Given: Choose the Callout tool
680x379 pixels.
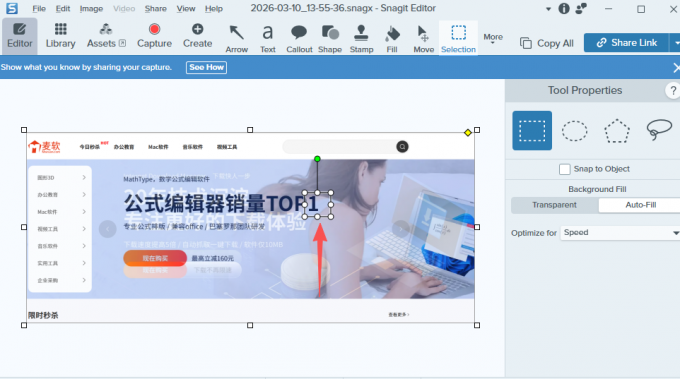Looking at the screenshot, I should coord(299,38).
